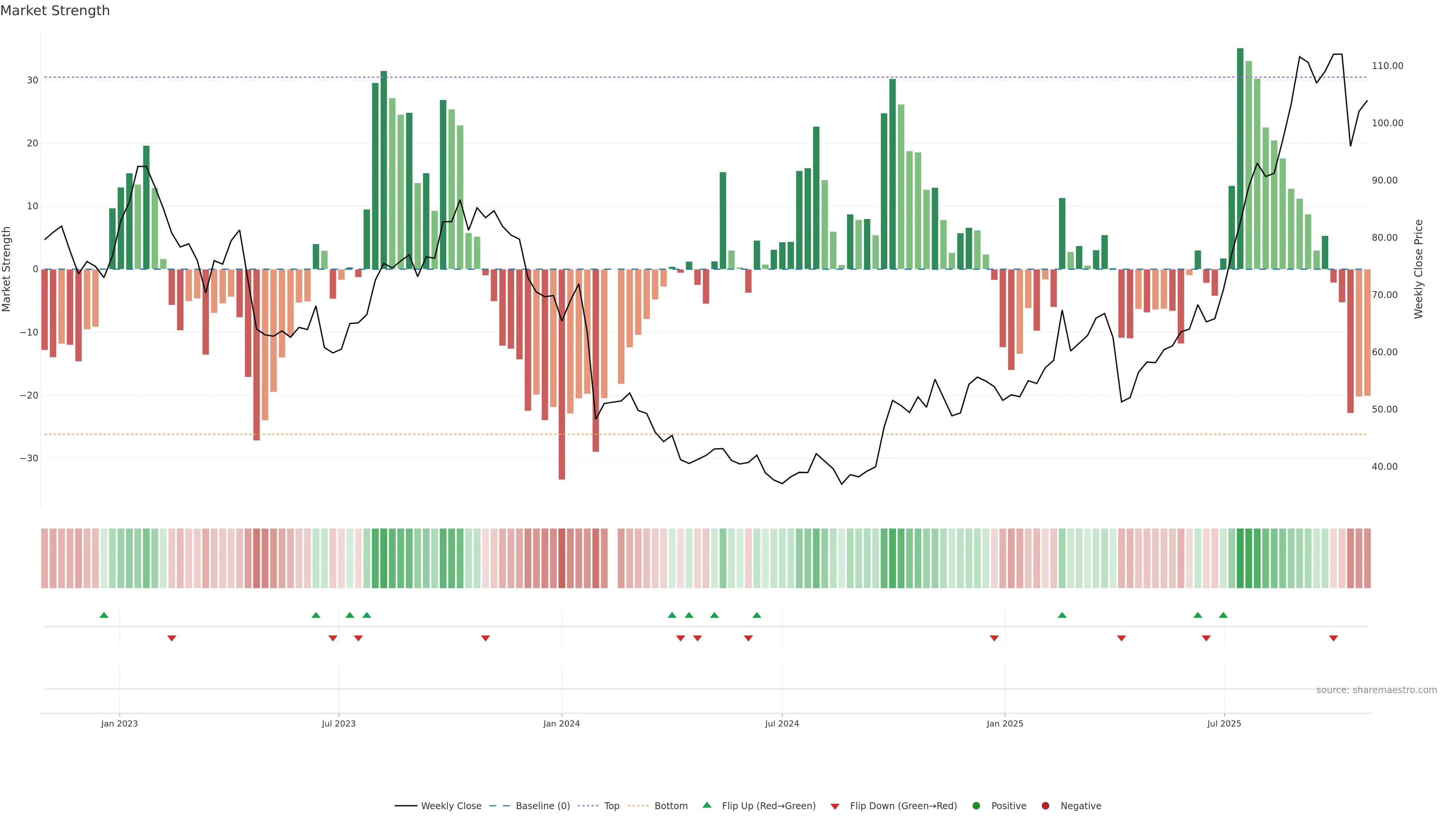
Task: Click the green Positive legend dot
Action: click(976, 805)
